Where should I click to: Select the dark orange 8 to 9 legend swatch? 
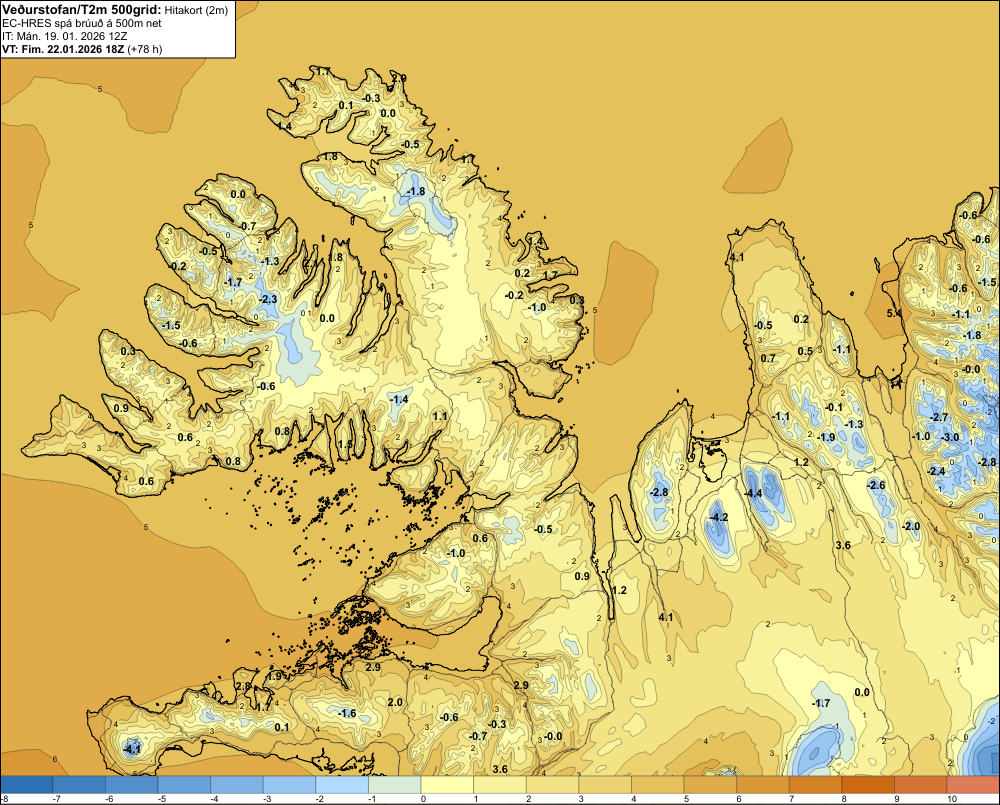(x=869, y=784)
